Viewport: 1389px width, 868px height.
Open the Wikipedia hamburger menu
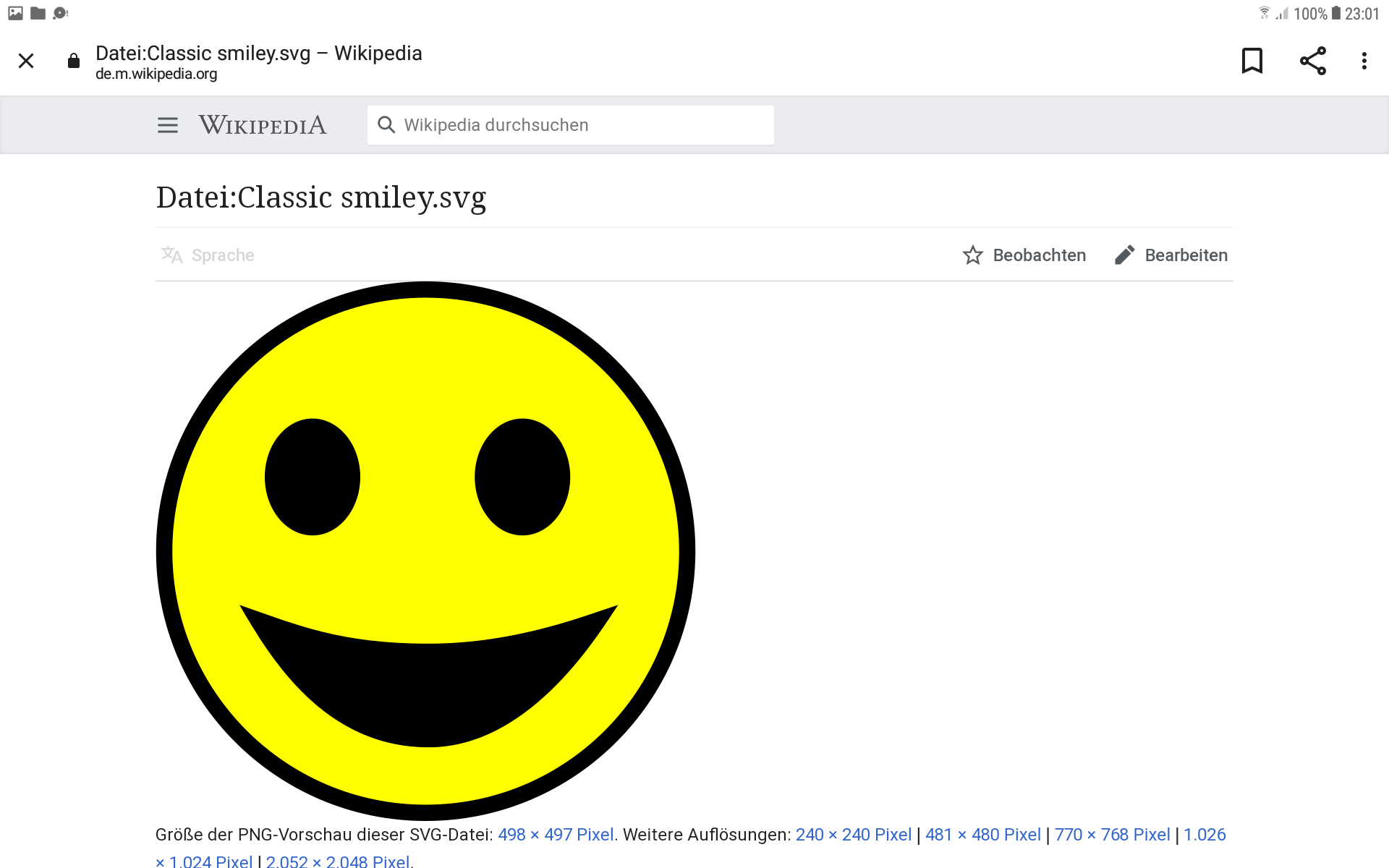coord(168,125)
